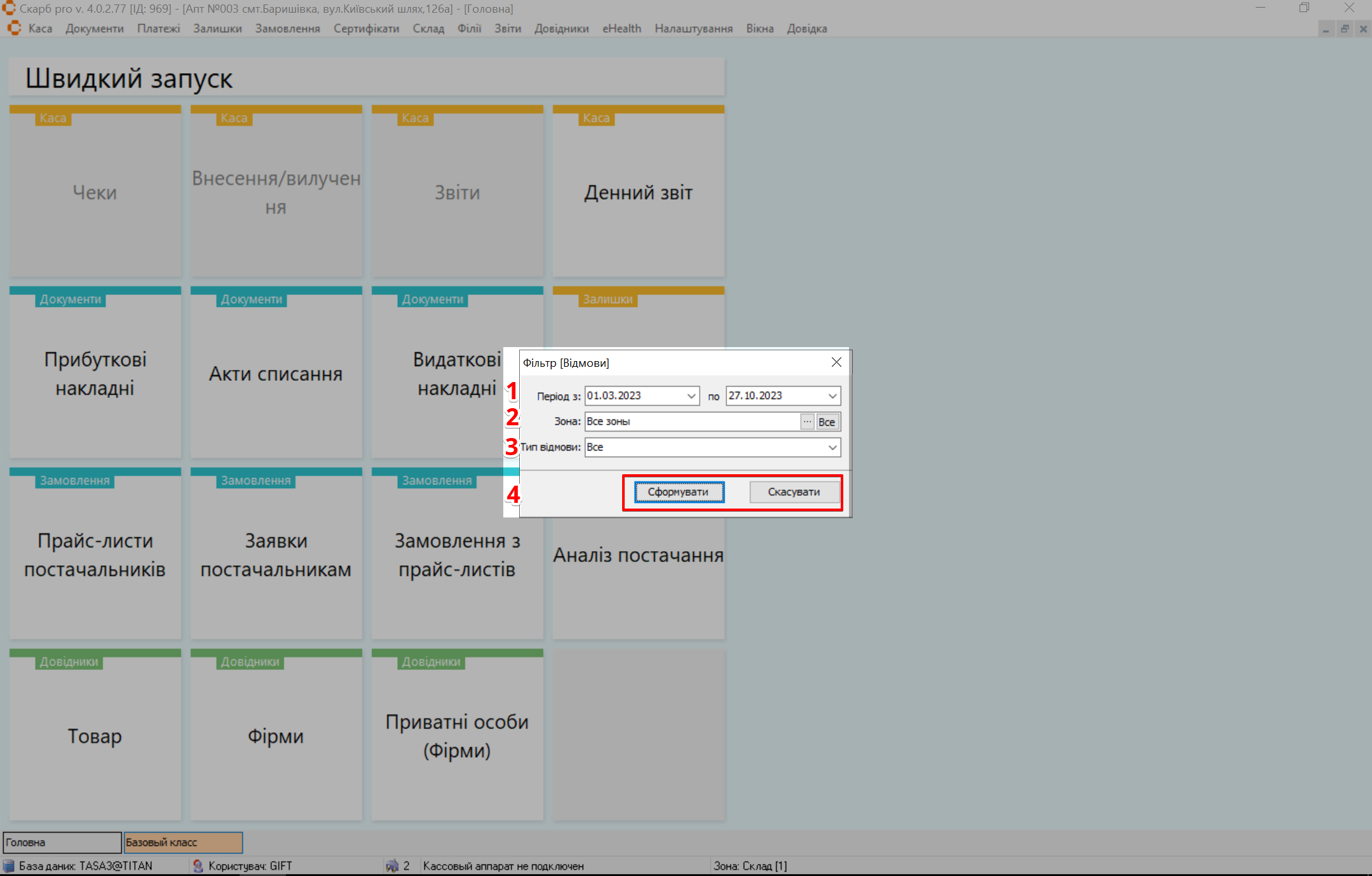
Task: Open the 'по' end date dropdown
Action: click(x=832, y=396)
